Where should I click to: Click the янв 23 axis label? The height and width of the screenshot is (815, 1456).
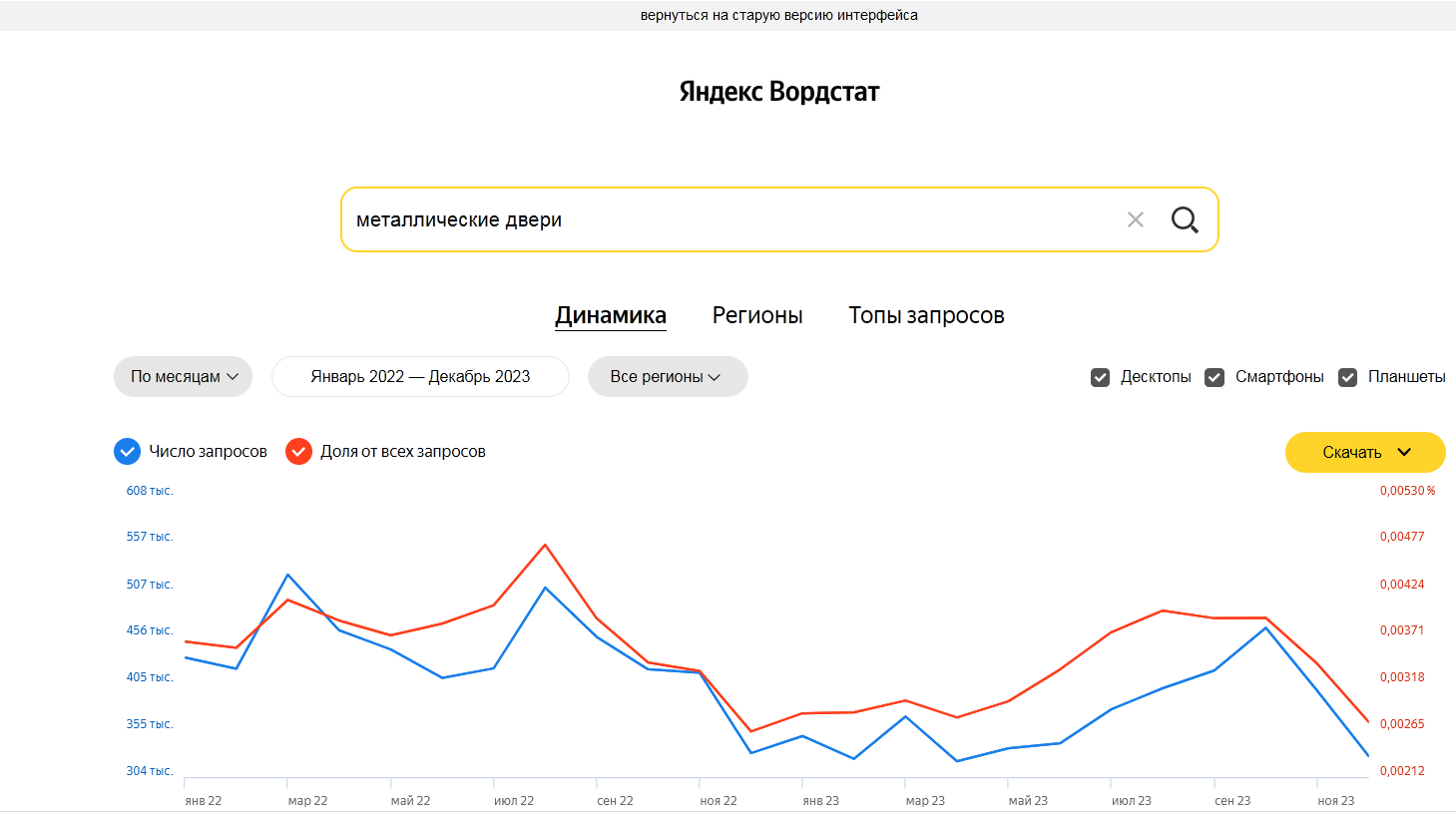click(821, 801)
